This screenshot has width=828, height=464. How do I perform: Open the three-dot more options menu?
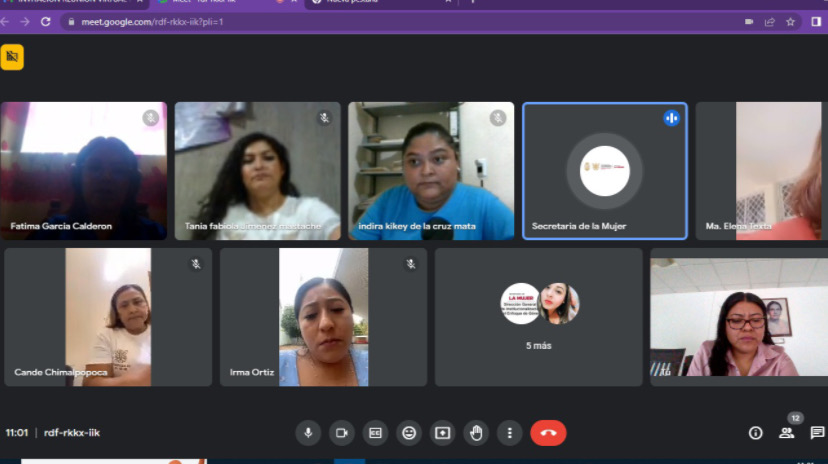[510, 433]
